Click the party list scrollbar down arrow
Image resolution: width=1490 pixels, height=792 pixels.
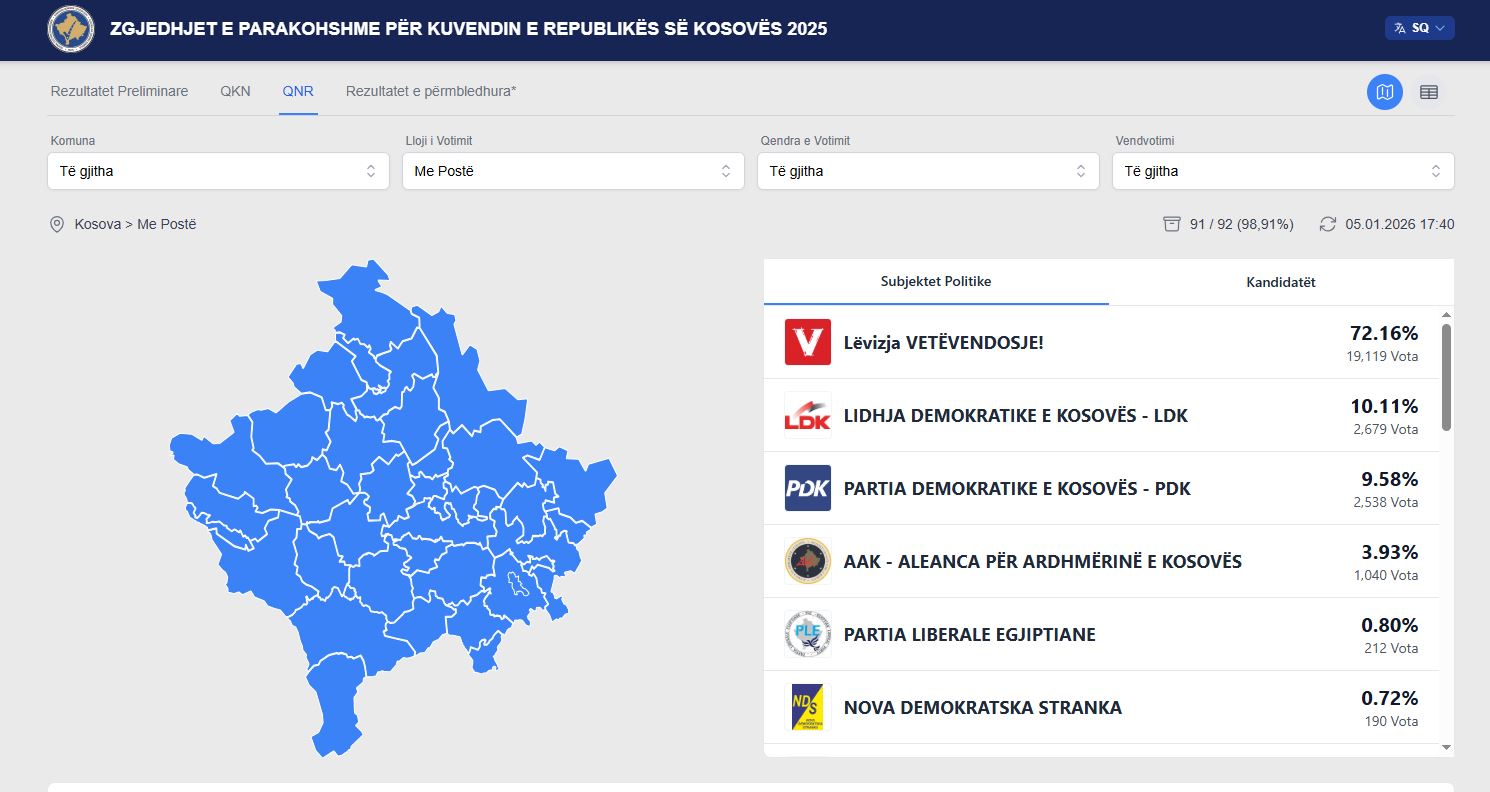tap(1446, 746)
